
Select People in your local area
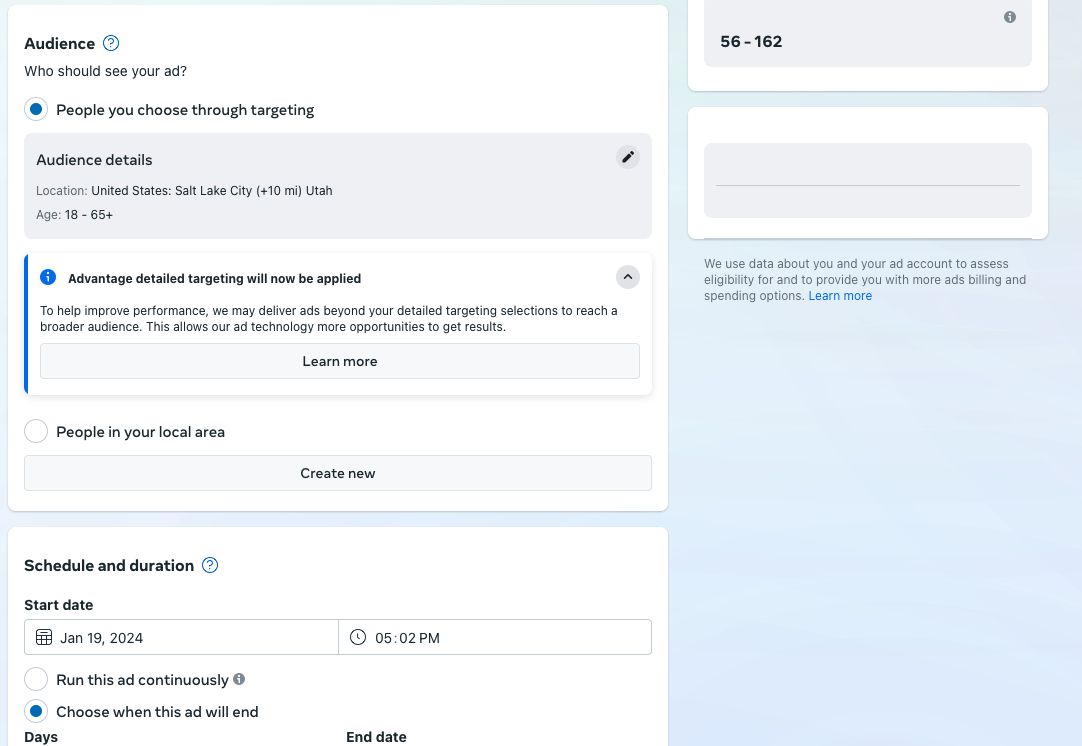36,431
